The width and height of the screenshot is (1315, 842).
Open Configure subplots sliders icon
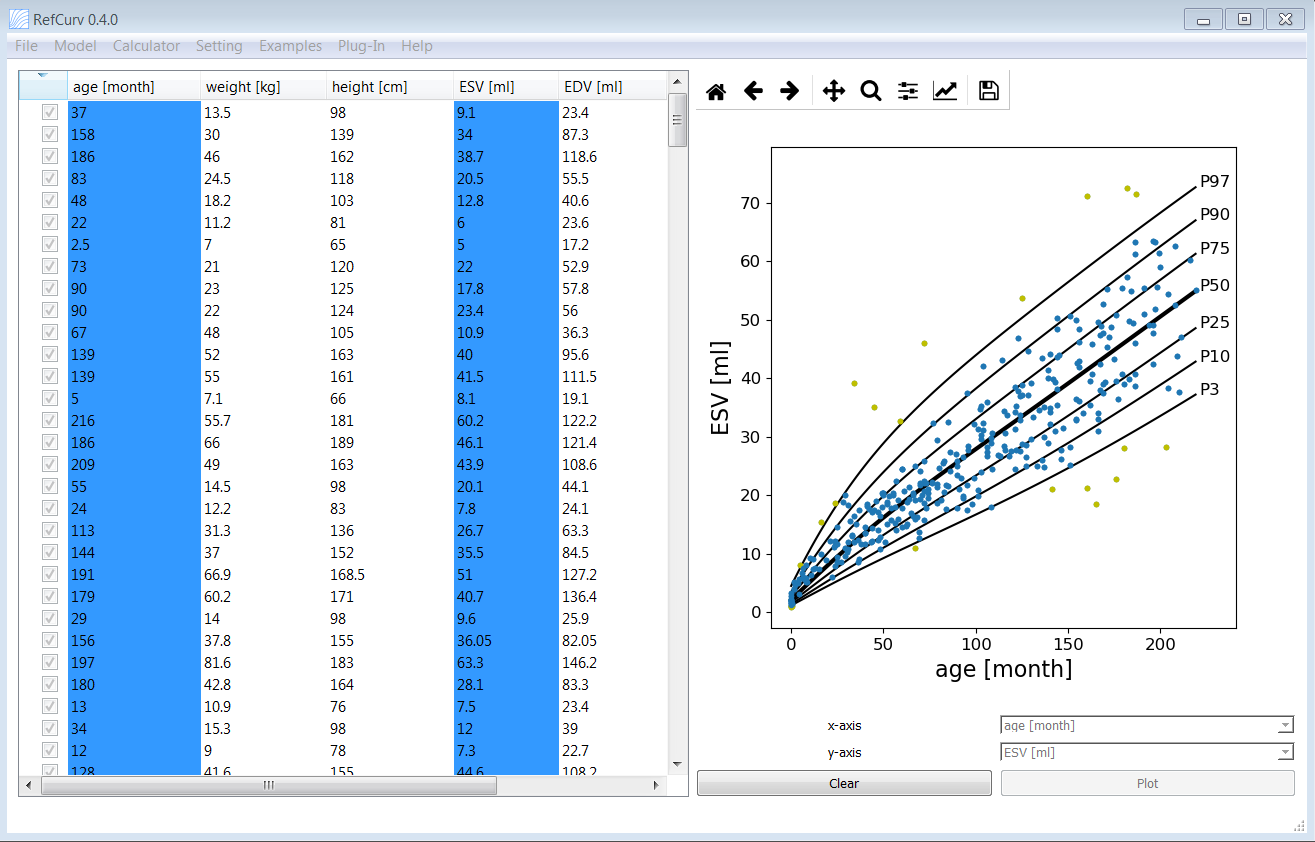(908, 91)
